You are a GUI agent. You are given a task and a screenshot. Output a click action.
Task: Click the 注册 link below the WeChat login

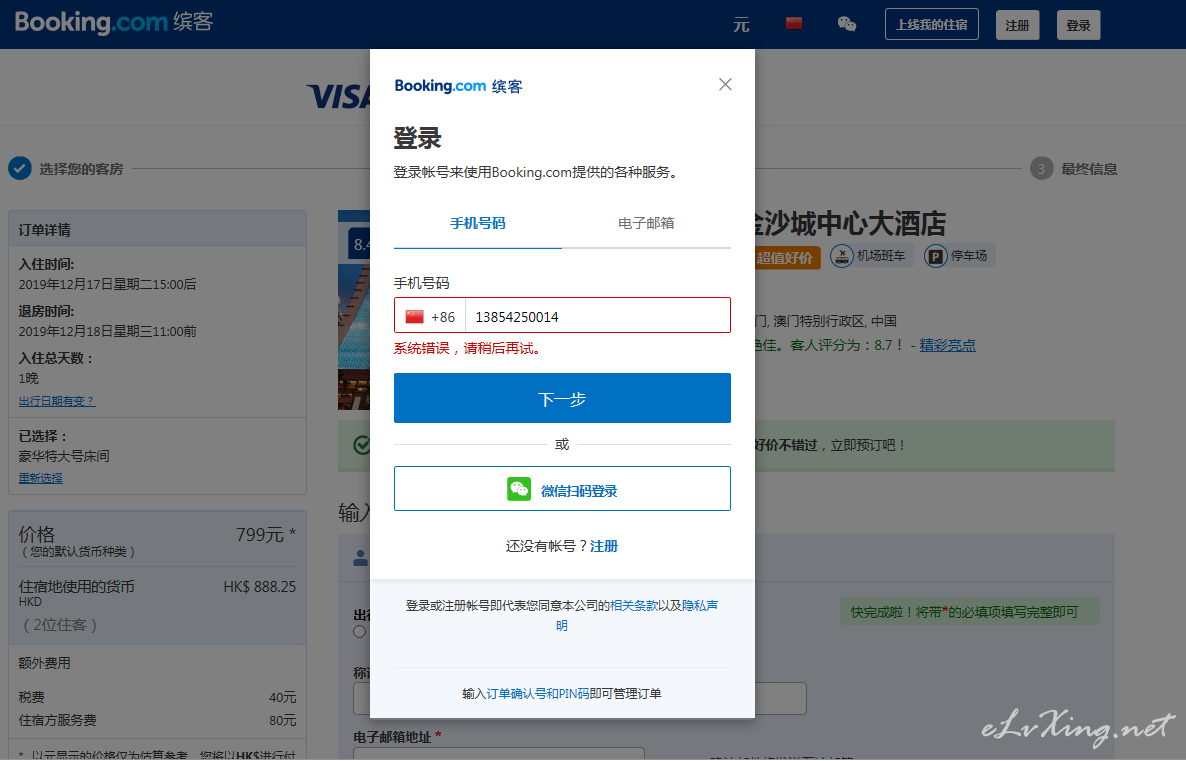tap(604, 546)
